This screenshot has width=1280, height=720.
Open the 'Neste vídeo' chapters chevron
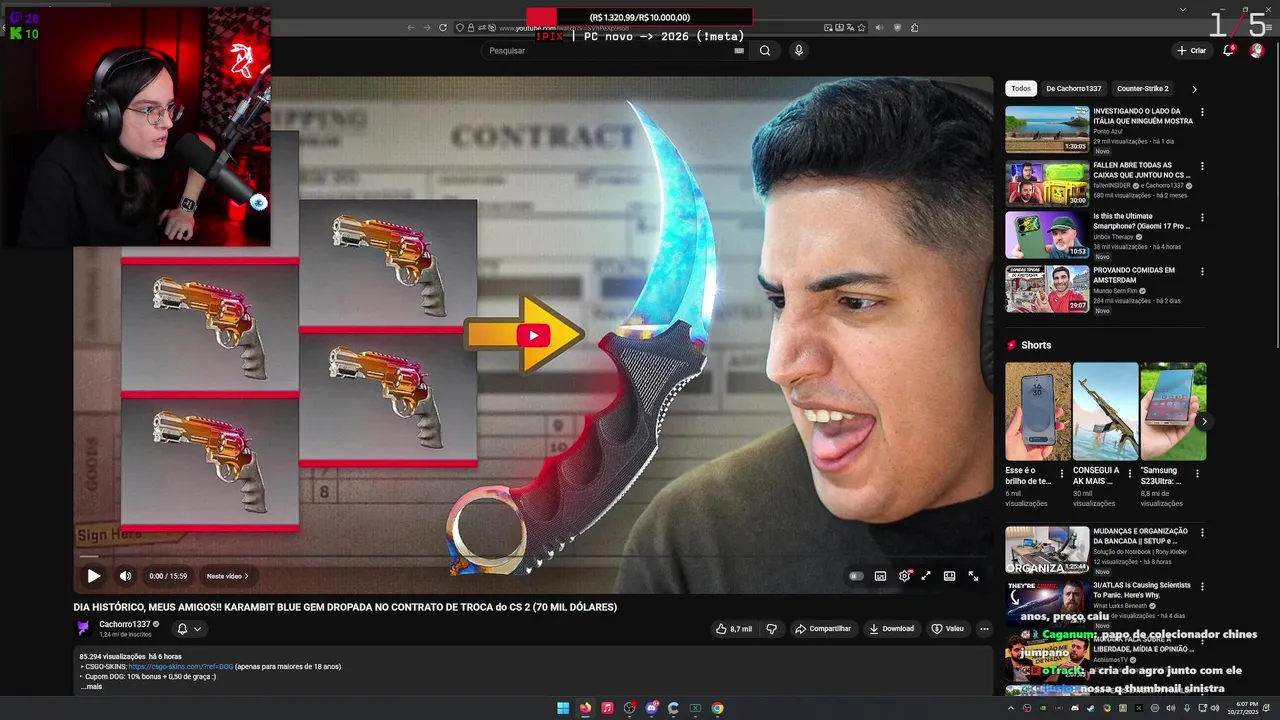[x=246, y=576]
